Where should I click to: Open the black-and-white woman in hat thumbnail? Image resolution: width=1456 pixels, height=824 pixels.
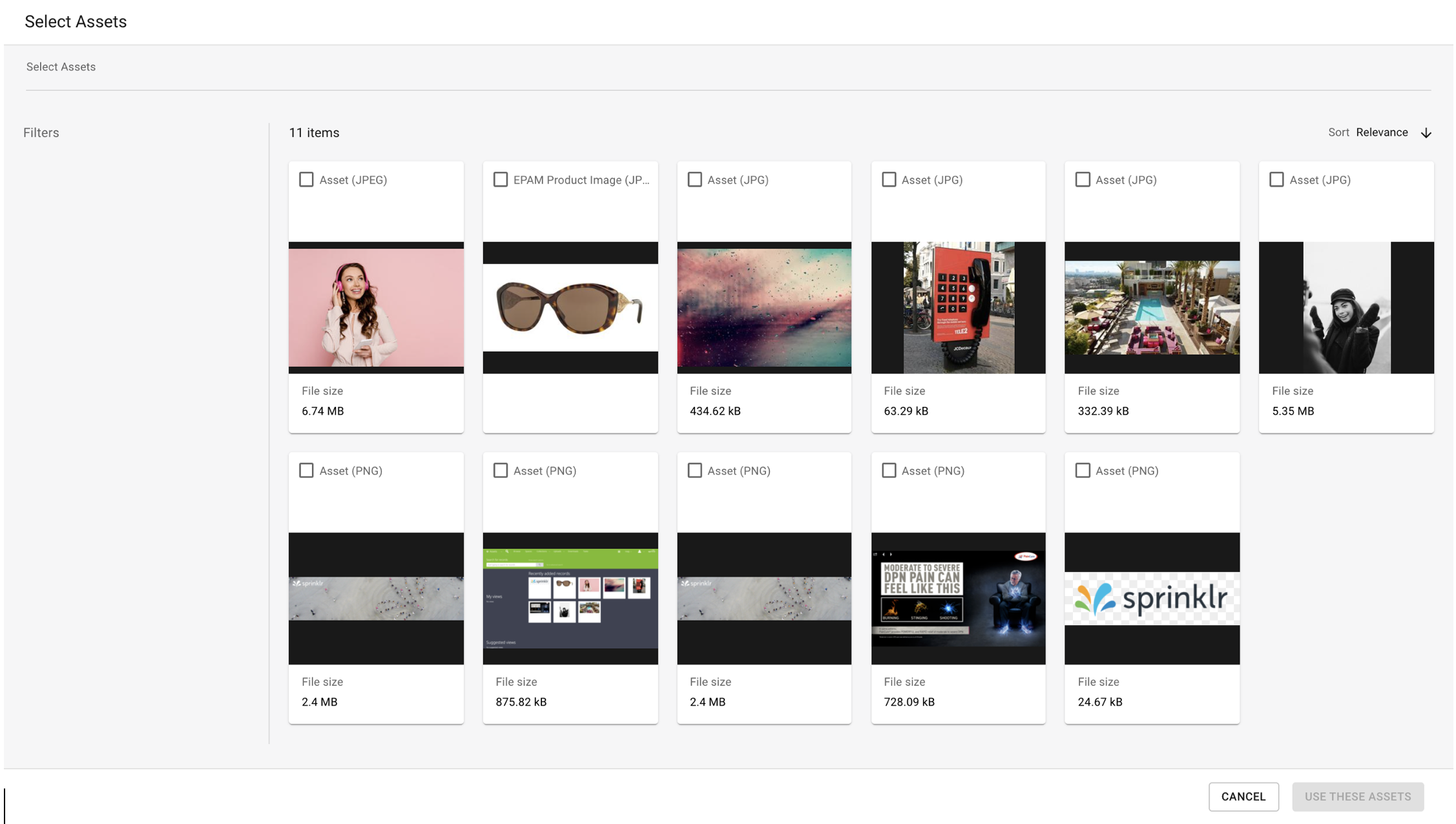[x=1346, y=307]
